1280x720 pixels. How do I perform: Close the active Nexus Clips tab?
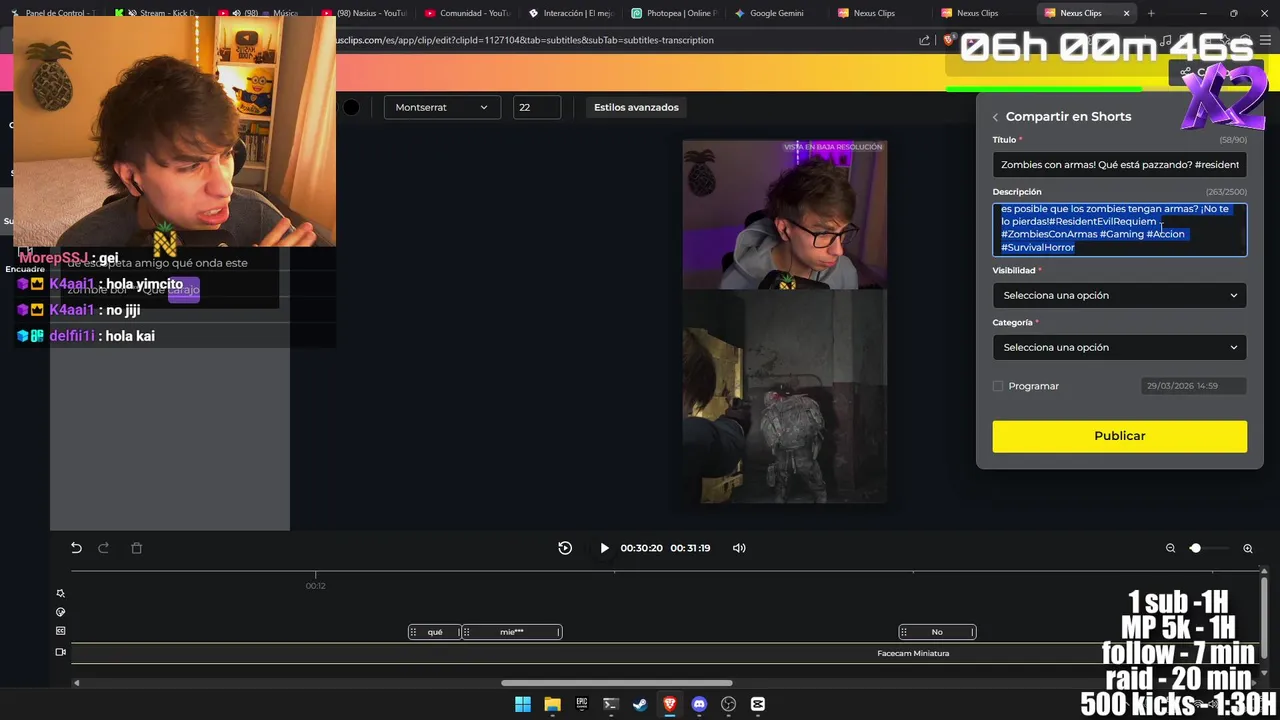click(x=1127, y=13)
